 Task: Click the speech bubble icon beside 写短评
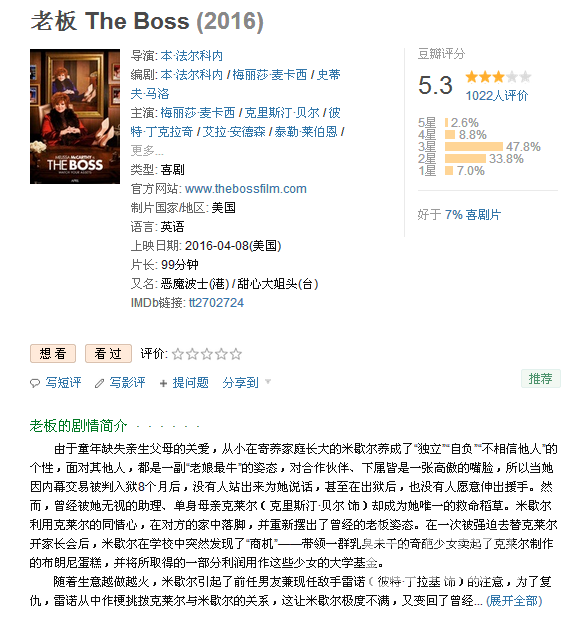click(35, 383)
